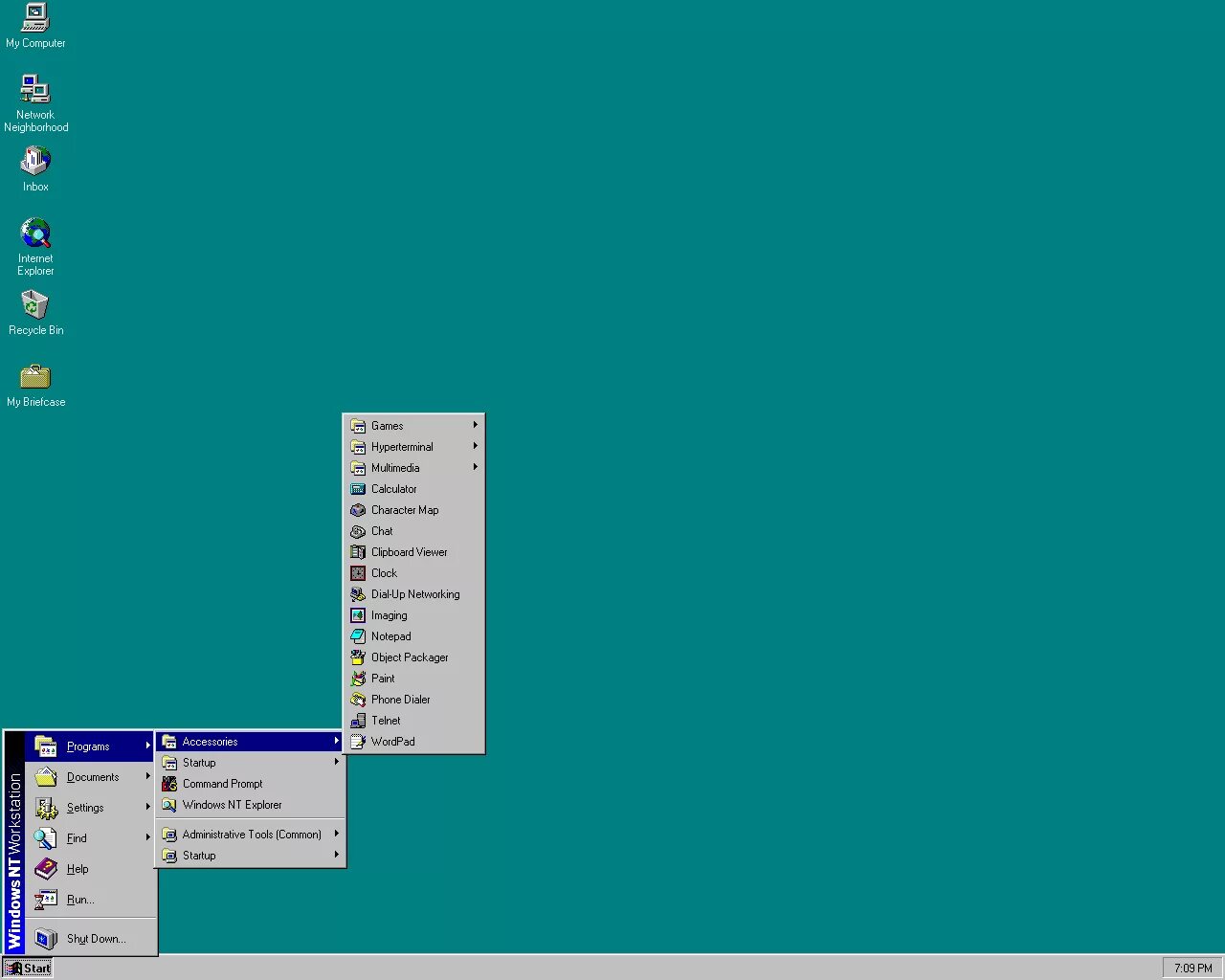The height and width of the screenshot is (980, 1225).
Task: Launch Phone Dialer from its text label
Action: coord(401,700)
